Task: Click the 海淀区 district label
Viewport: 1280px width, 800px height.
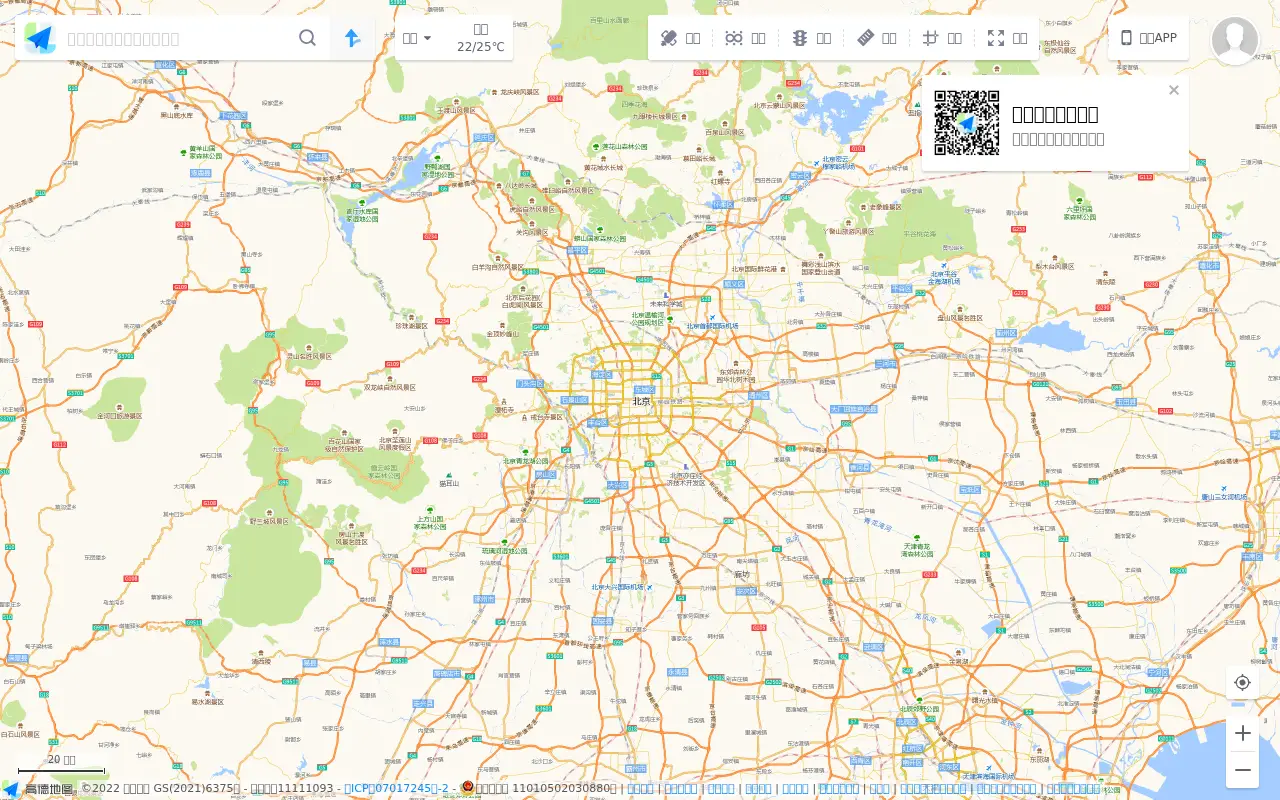Action: coord(601,375)
